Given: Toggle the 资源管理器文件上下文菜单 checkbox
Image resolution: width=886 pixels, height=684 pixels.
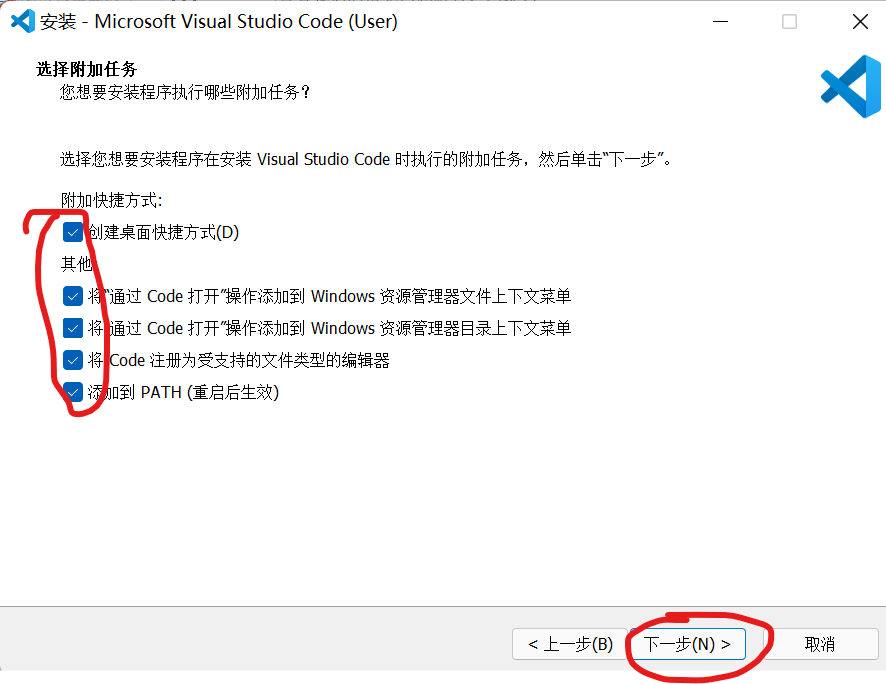Looking at the screenshot, I should click(73, 296).
